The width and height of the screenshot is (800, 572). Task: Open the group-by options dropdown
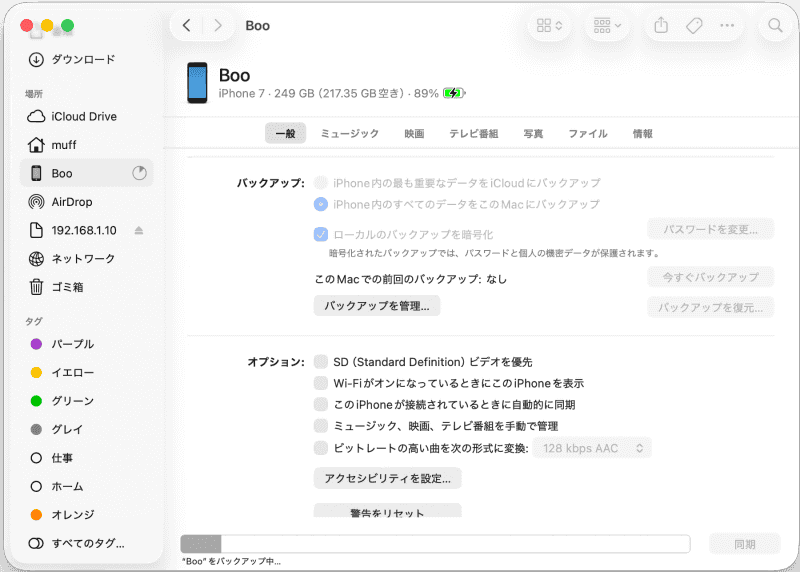click(x=607, y=26)
